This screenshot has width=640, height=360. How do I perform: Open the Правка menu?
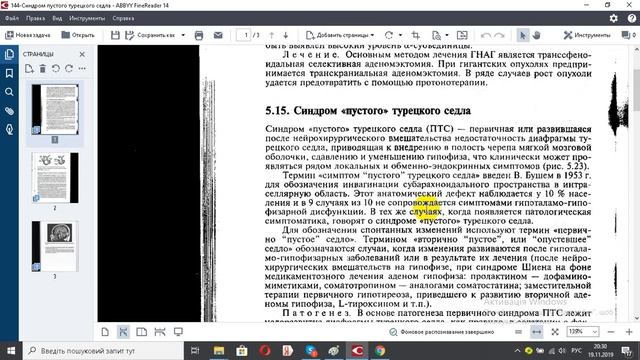pyautogui.click(x=36, y=18)
